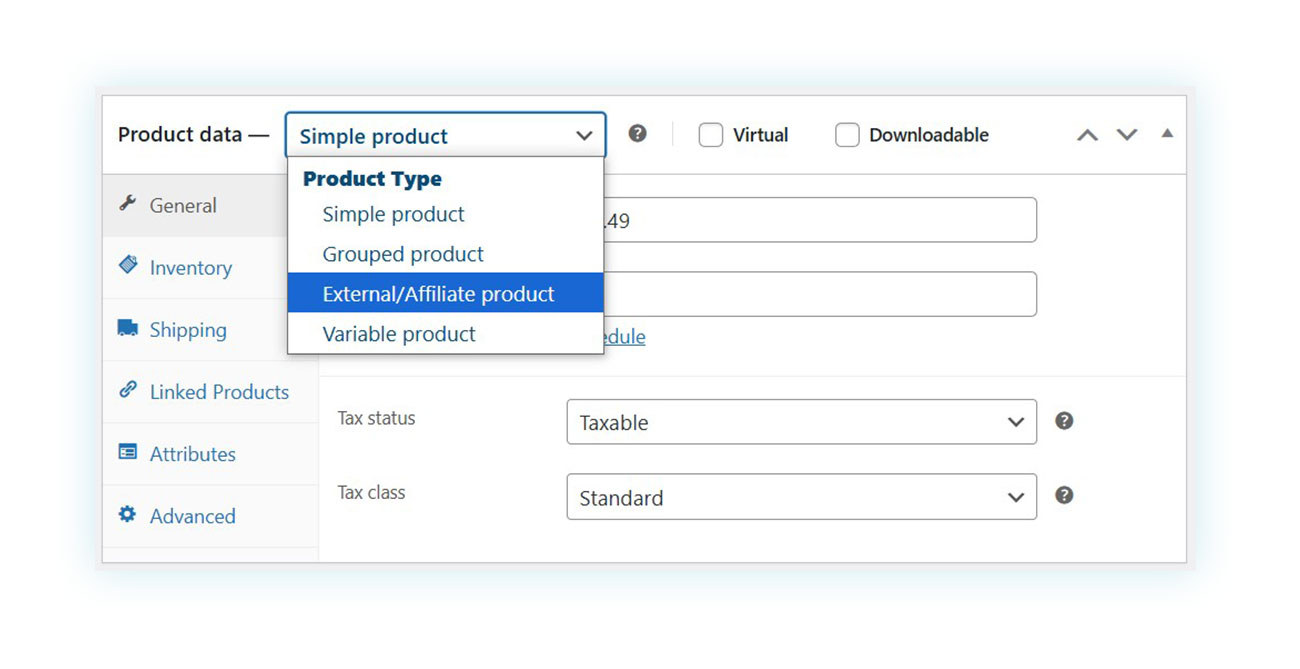Click the Attributes list icon
Screen dimensions: 1300x669
point(127,452)
